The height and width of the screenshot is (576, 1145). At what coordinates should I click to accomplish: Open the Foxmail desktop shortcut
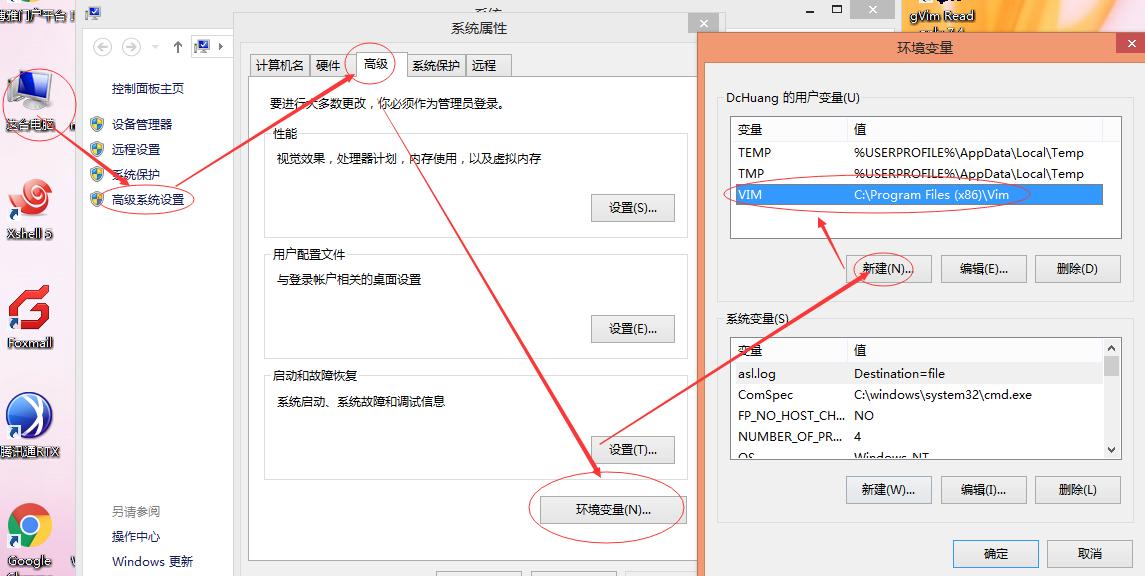pyautogui.click(x=30, y=318)
